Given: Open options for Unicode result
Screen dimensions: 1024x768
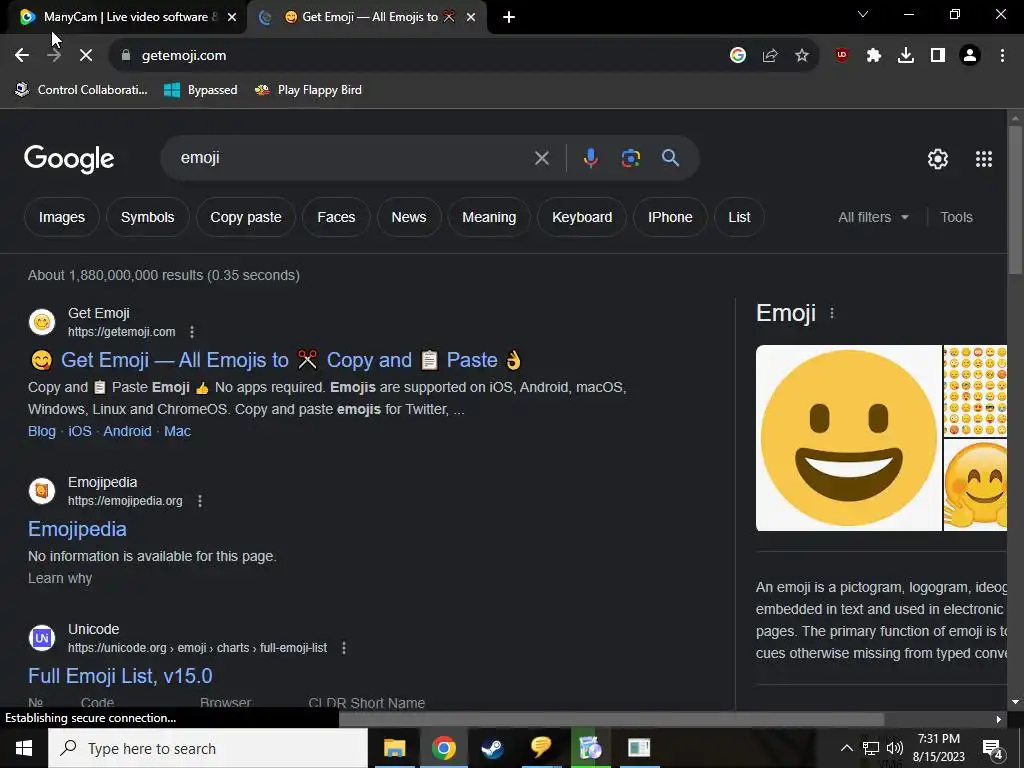Looking at the screenshot, I should coord(344,648).
